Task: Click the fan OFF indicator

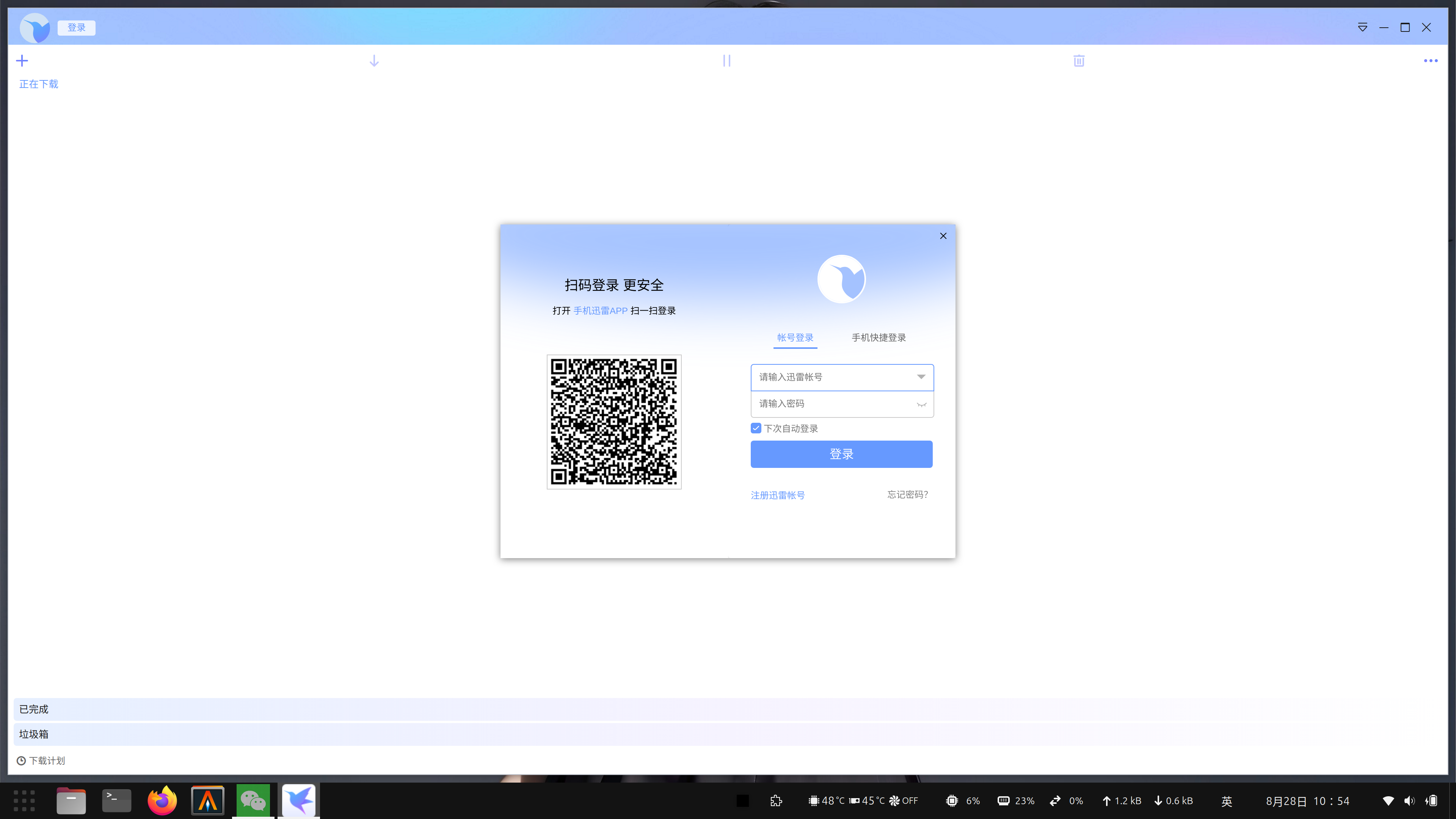Action: point(903,801)
